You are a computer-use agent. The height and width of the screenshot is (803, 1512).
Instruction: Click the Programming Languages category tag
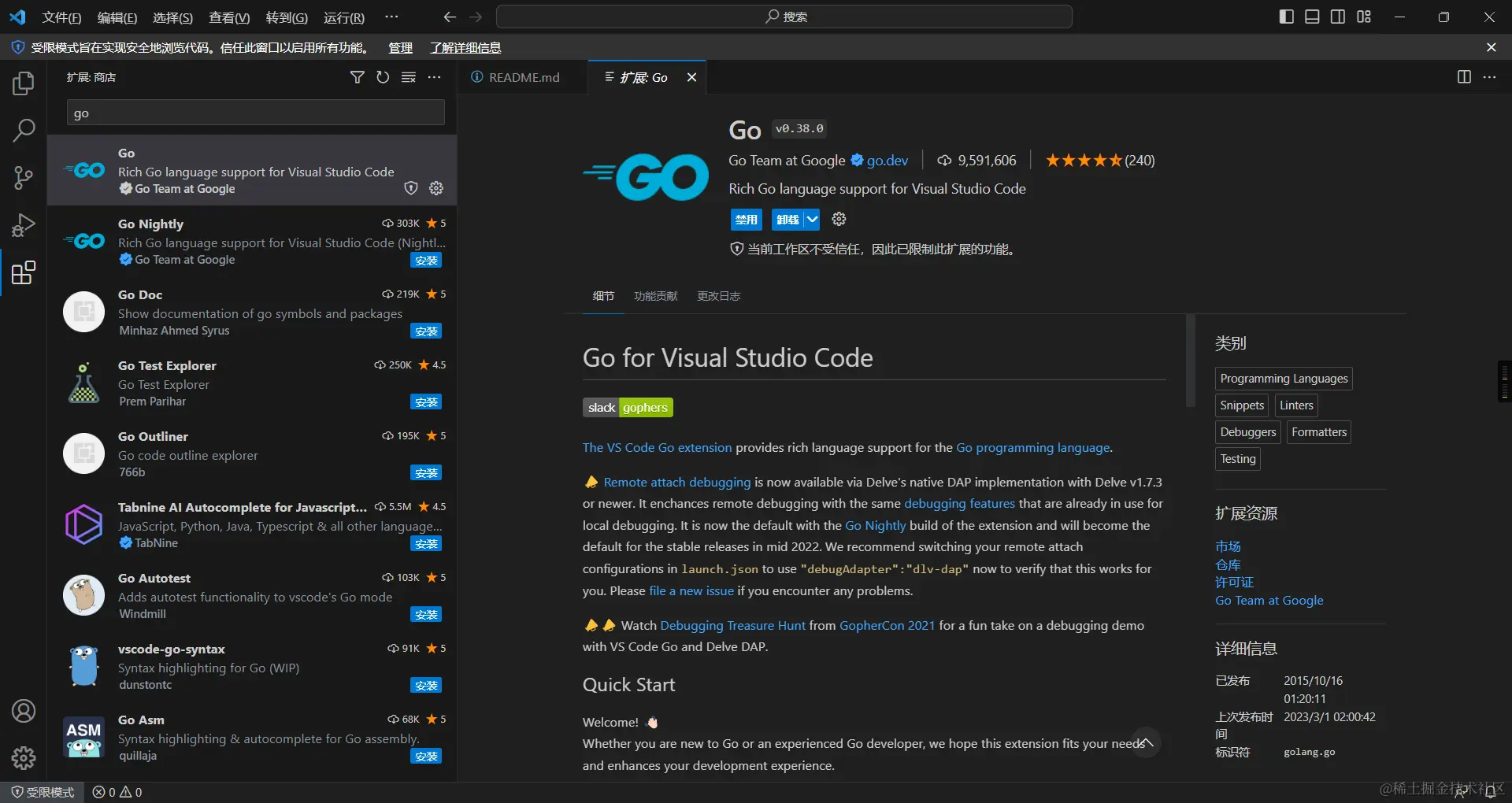pyautogui.click(x=1284, y=379)
